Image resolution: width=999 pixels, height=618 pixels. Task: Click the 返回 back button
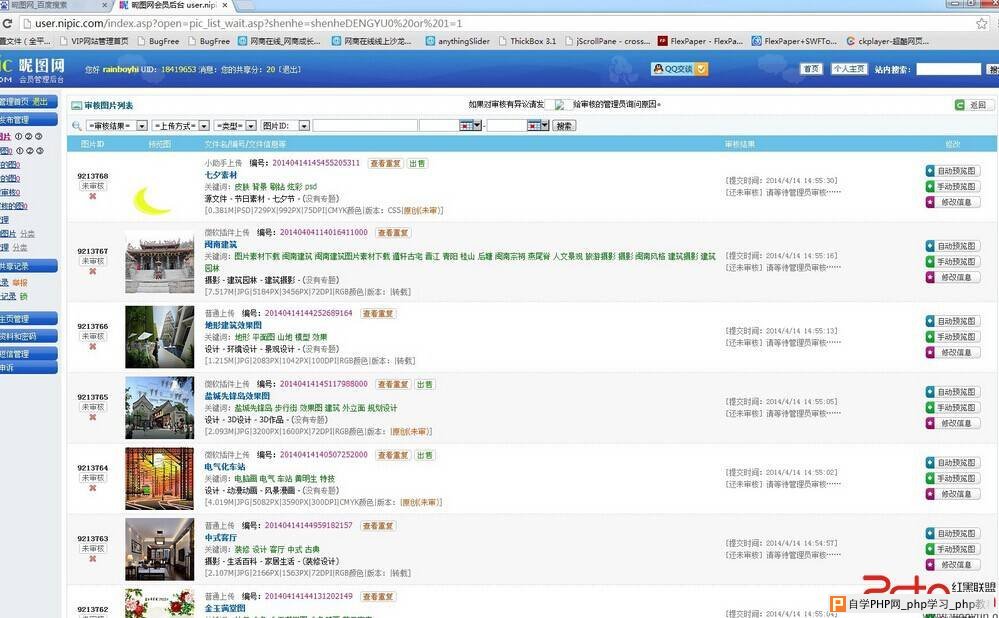pos(974,105)
